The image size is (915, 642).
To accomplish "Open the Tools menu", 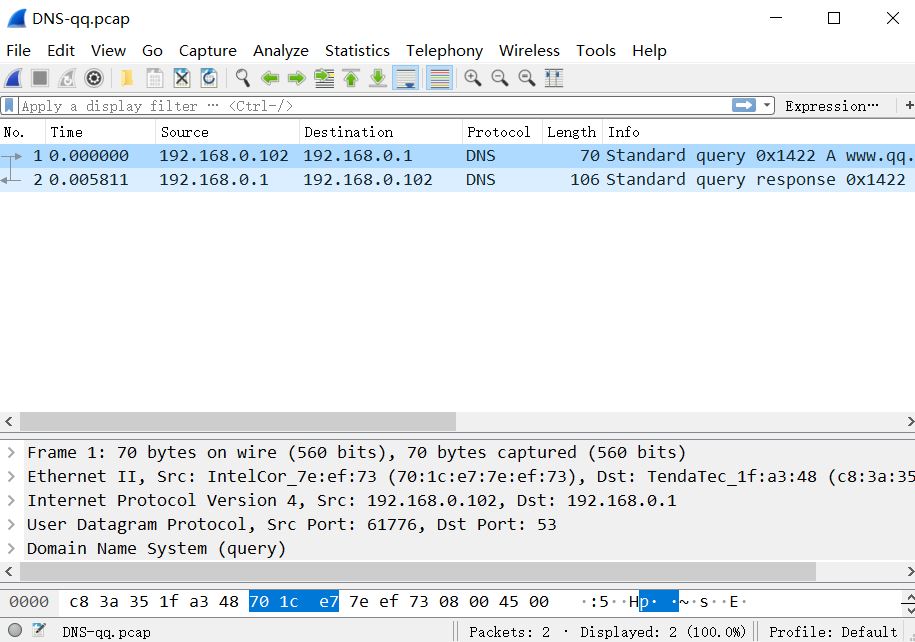I will click(596, 51).
